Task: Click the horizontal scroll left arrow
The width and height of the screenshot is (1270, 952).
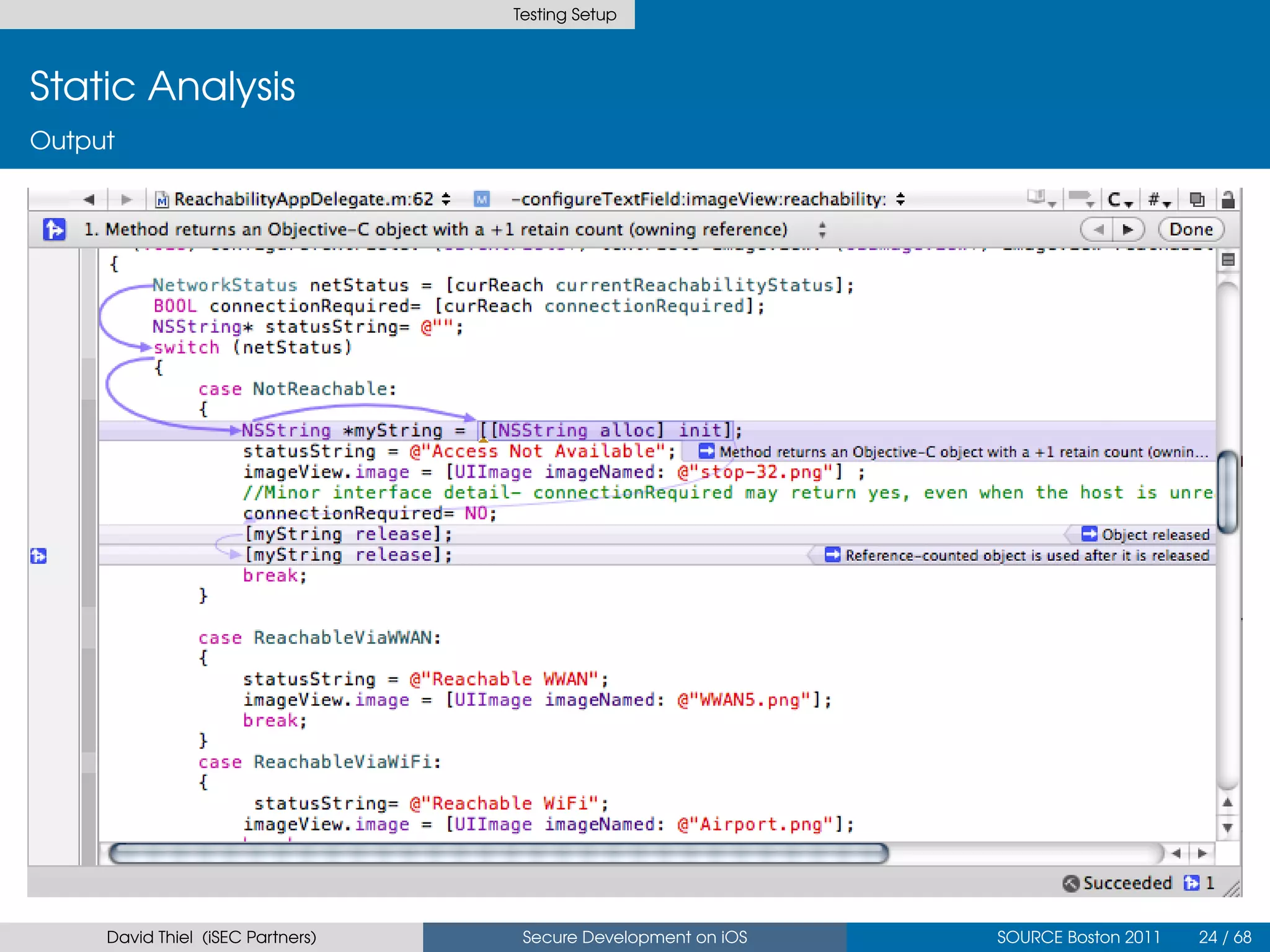Action: (1176, 853)
